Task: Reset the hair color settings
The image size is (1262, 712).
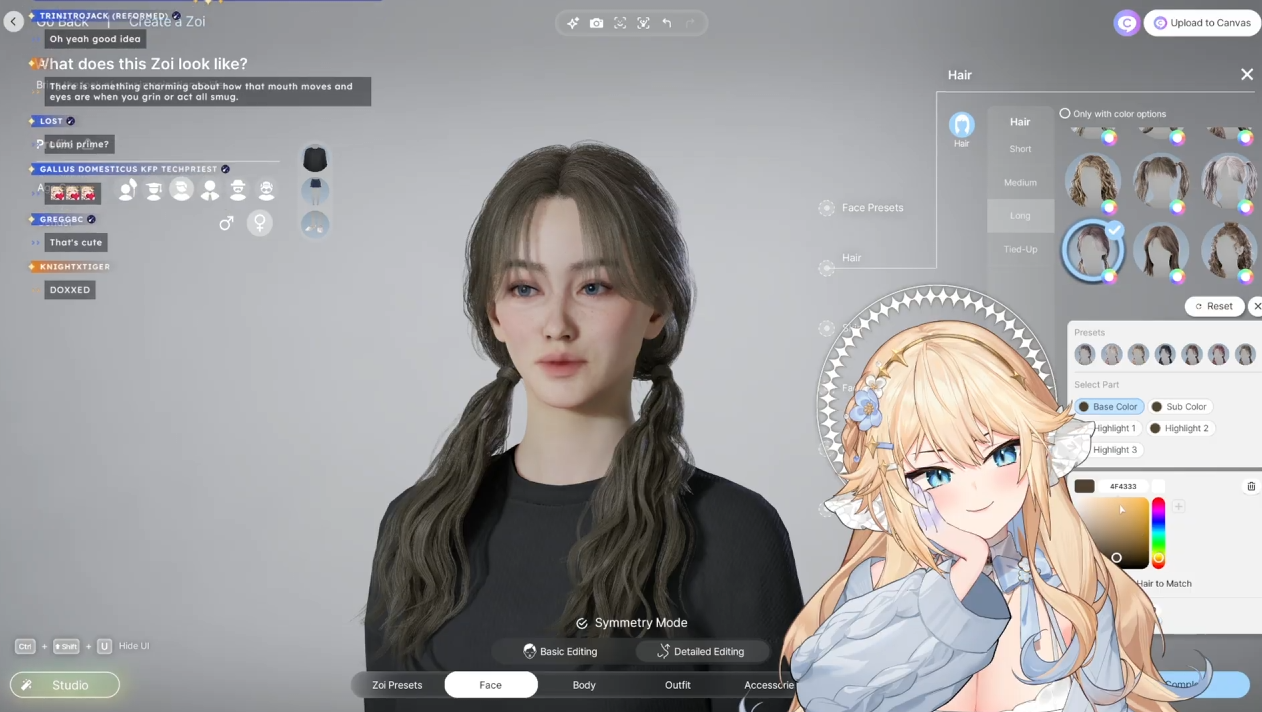Action: (x=1214, y=306)
